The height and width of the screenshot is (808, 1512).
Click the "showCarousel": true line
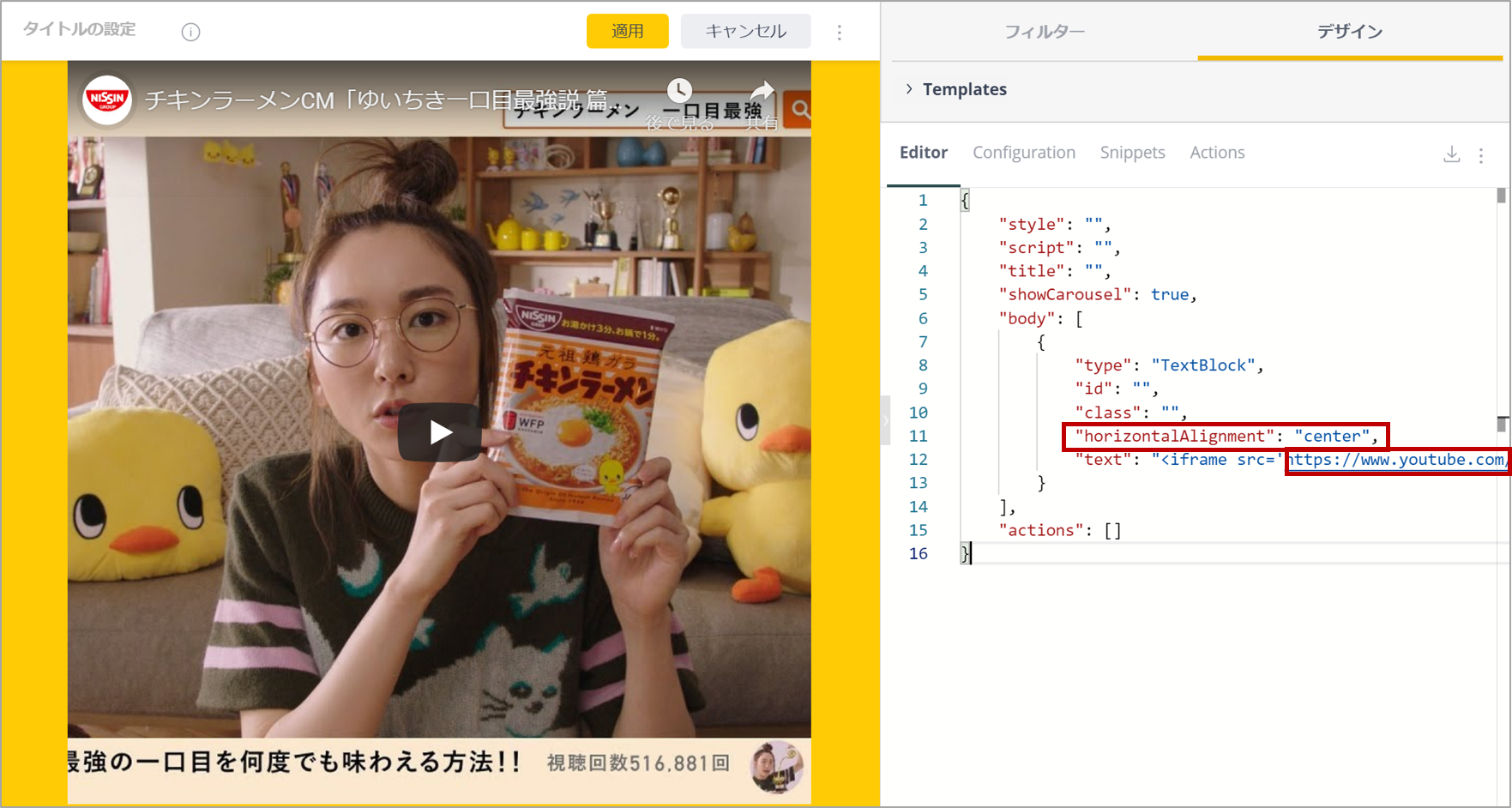[x=1097, y=294]
